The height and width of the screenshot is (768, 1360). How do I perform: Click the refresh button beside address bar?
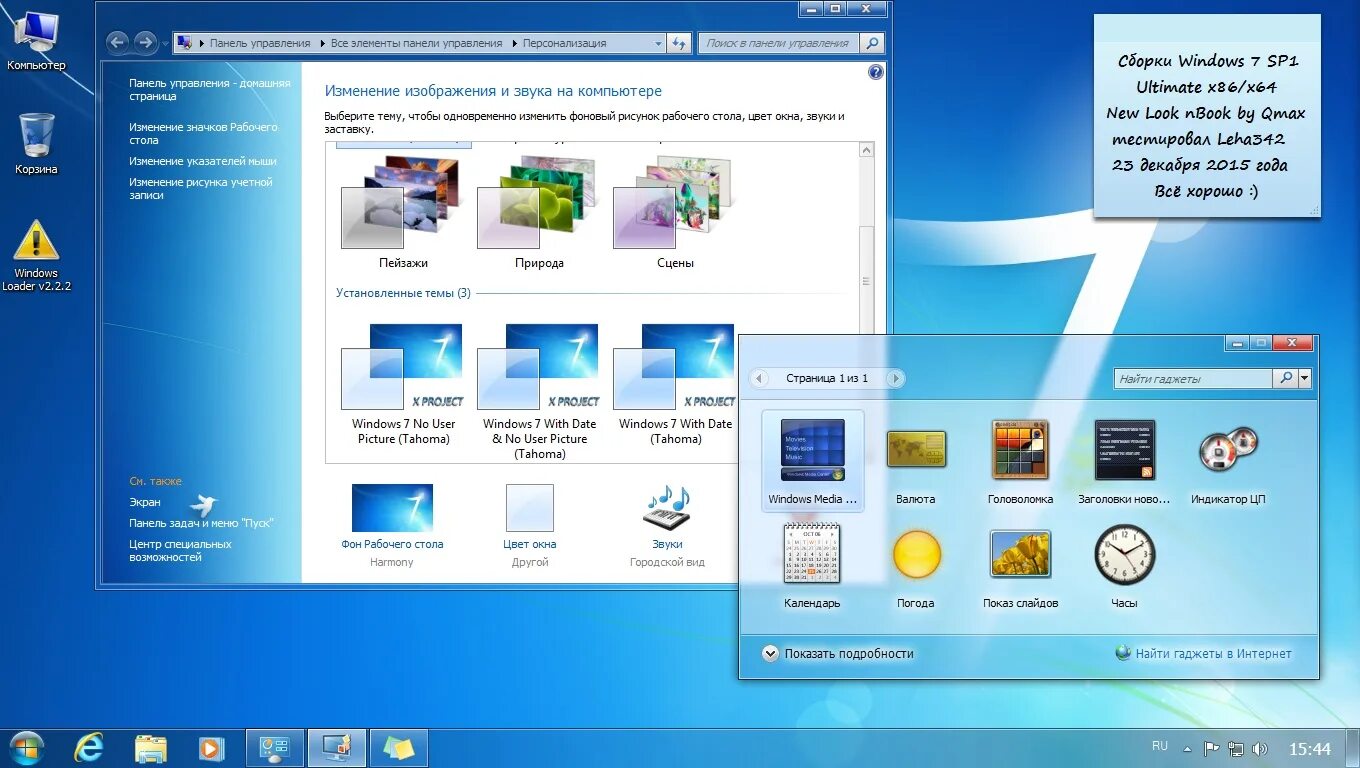tap(679, 43)
